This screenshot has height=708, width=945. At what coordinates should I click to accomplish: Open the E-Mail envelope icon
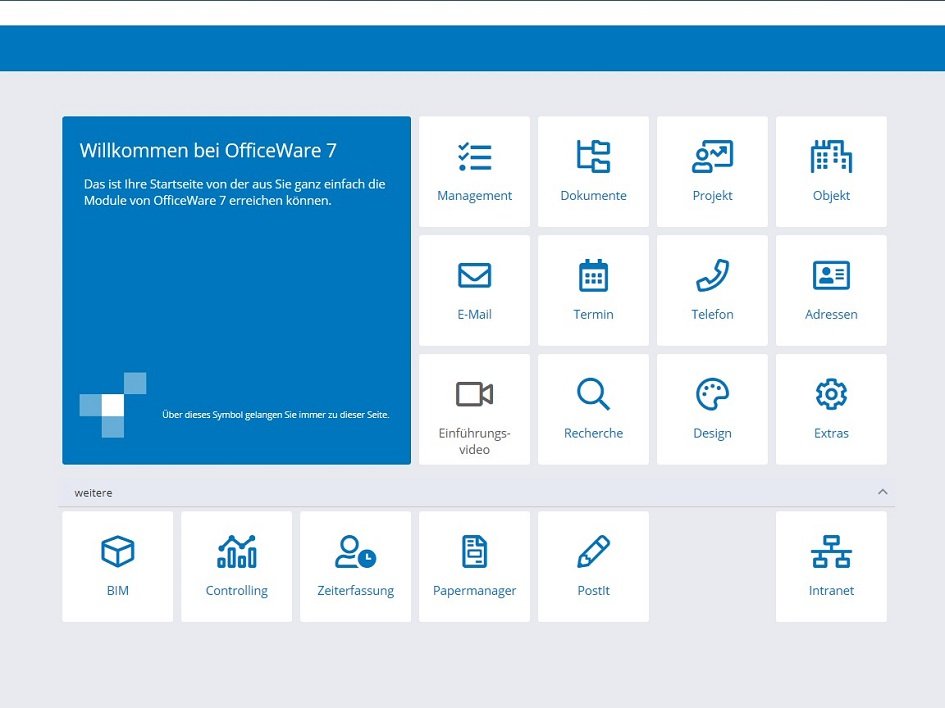[x=474, y=276]
